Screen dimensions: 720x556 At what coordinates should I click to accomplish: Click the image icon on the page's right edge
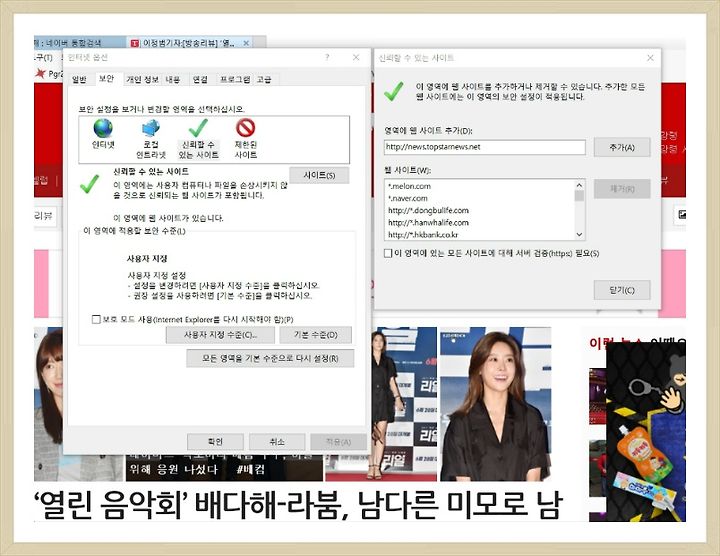682,214
